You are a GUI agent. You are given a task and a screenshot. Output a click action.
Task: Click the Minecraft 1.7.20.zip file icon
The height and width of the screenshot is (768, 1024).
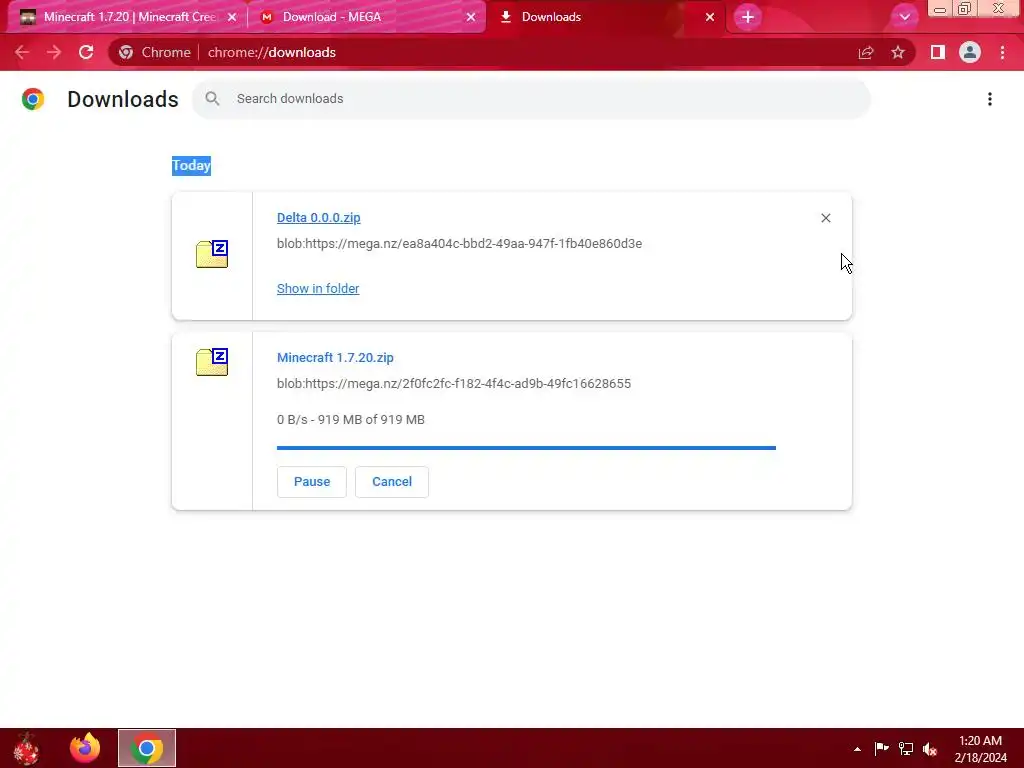click(212, 362)
